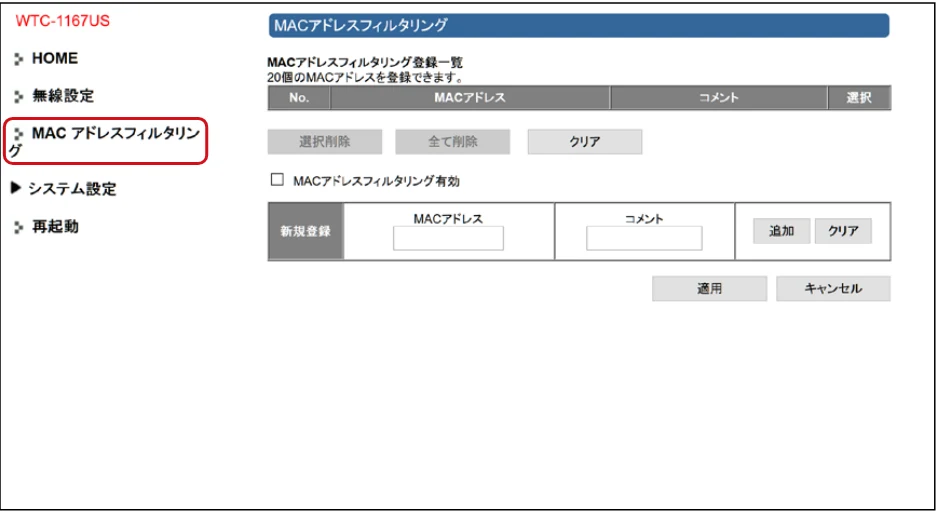The width and height of the screenshot is (938, 513).
Task: Click the 全て削除 button
Action: coord(453,142)
